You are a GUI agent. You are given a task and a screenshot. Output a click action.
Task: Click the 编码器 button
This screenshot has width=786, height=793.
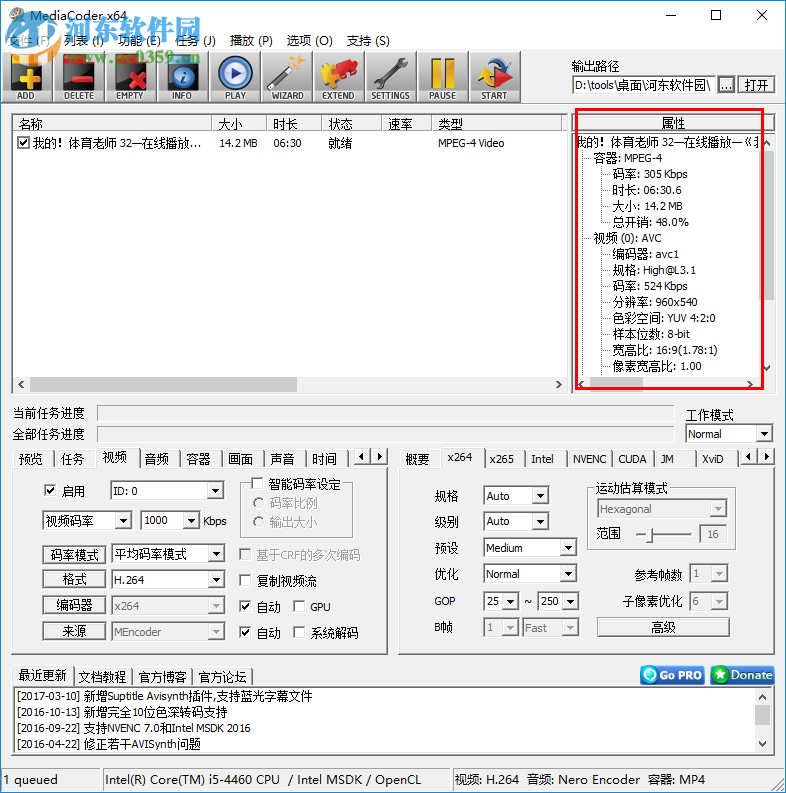(x=74, y=605)
